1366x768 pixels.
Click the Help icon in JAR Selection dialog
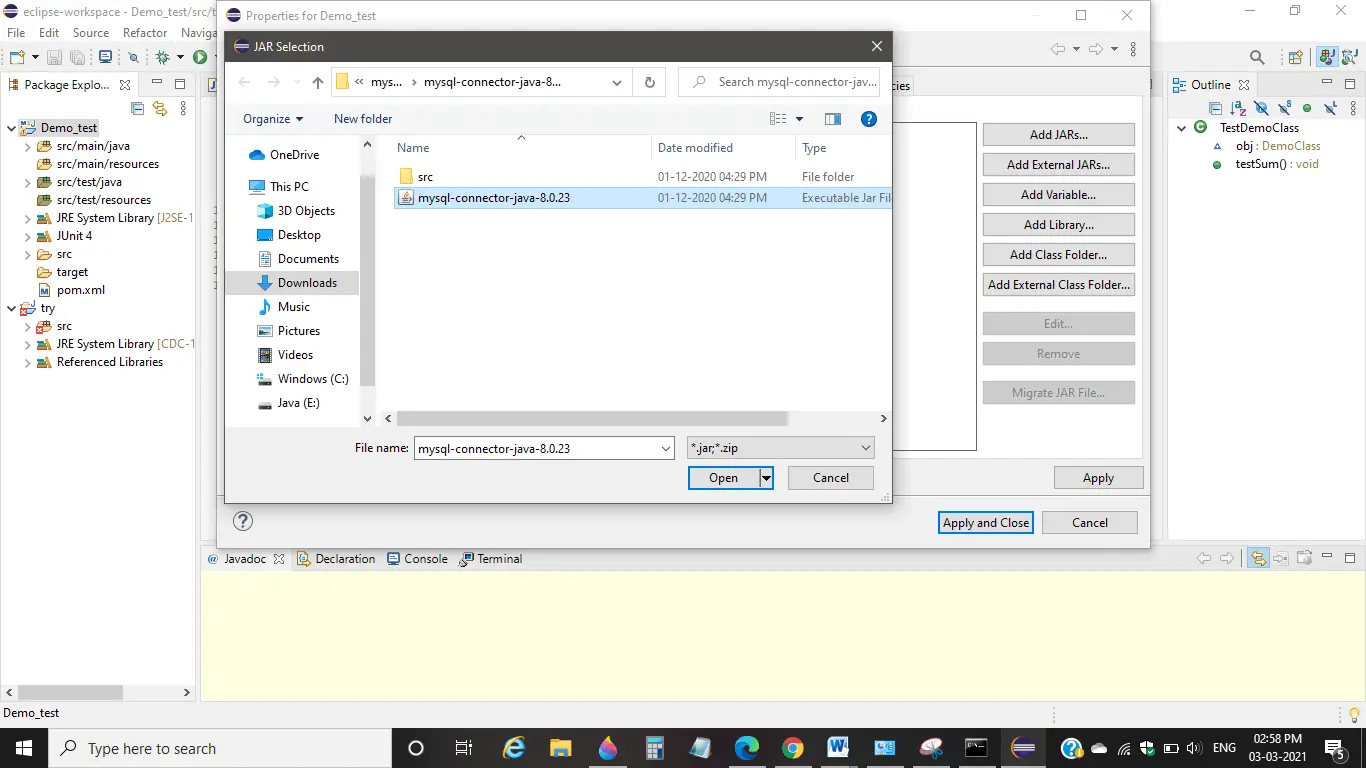869,119
